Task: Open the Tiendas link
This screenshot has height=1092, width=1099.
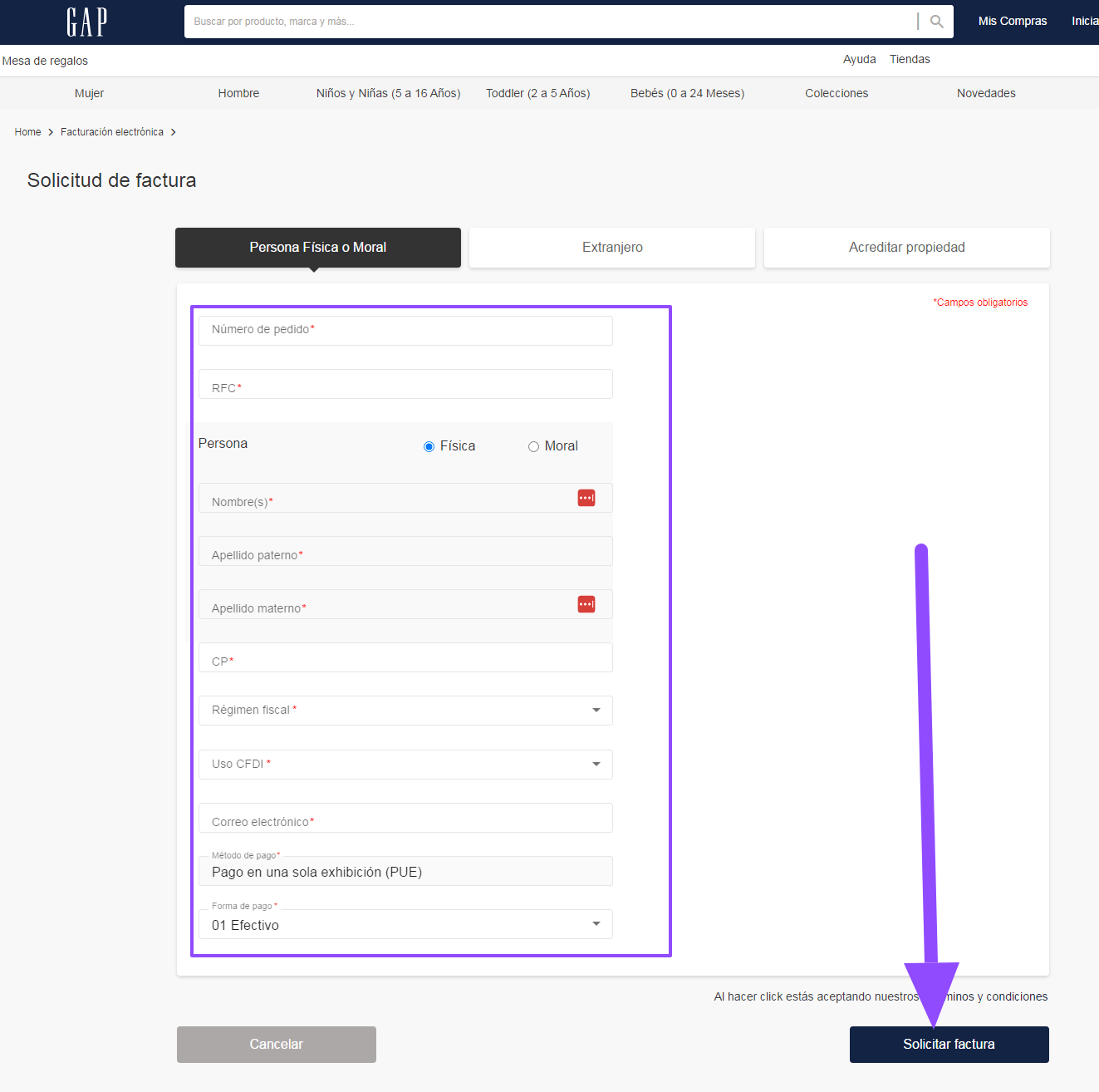Action: click(x=910, y=59)
